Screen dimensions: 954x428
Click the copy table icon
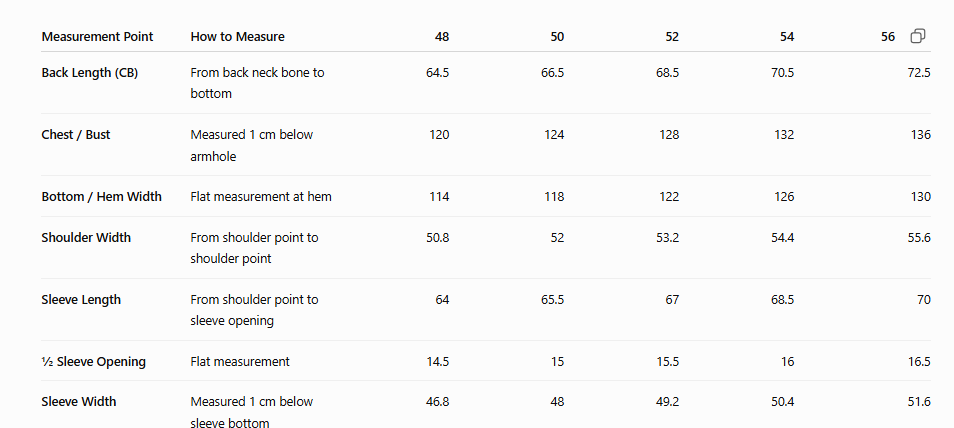click(917, 36)
